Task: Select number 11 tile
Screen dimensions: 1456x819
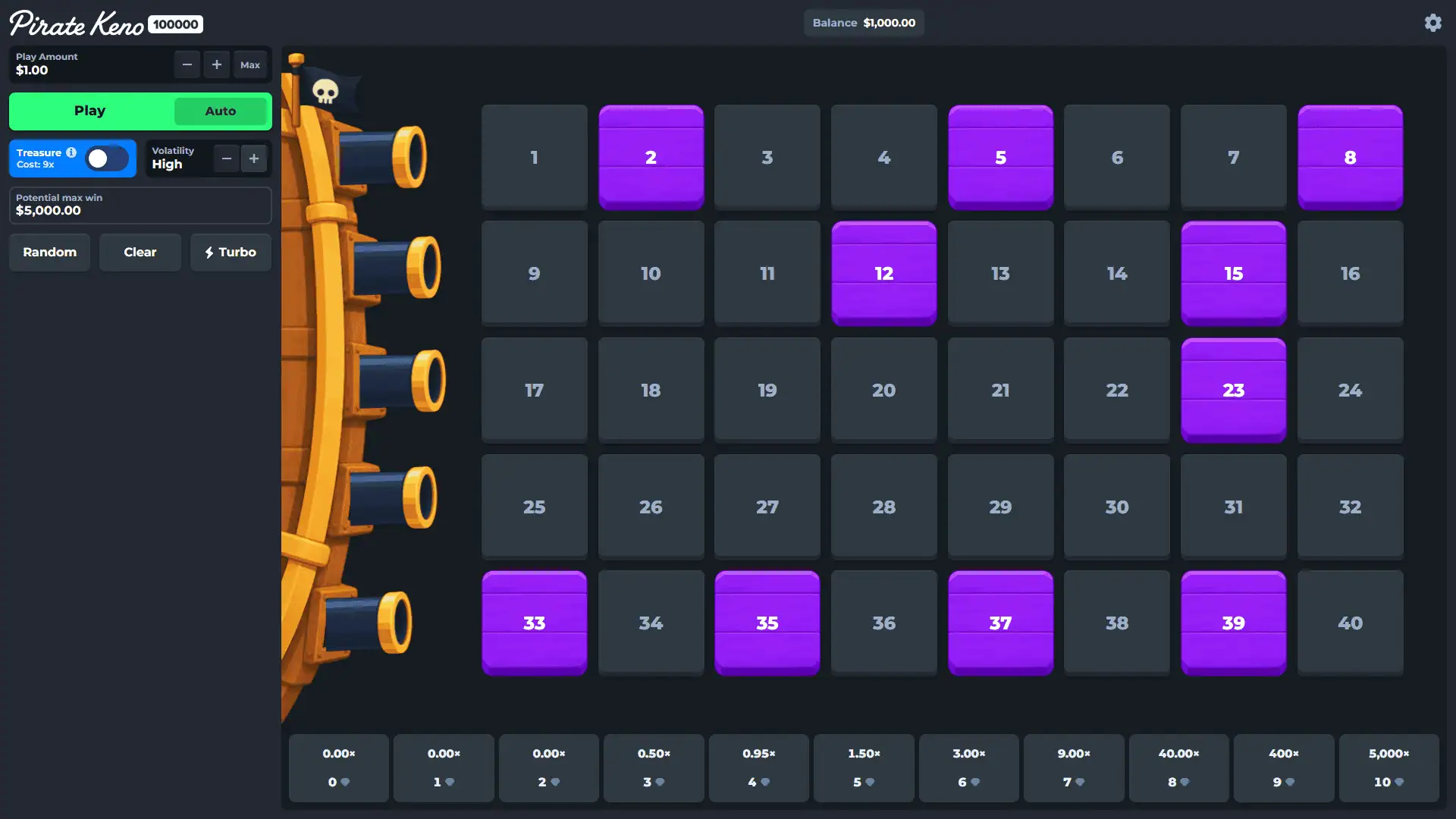Action: click(767, 274)
